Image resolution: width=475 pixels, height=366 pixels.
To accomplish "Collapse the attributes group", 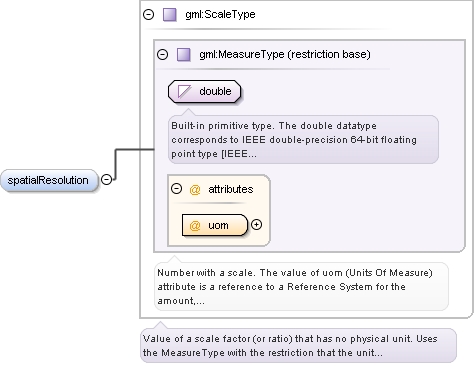I will [176, 189].
